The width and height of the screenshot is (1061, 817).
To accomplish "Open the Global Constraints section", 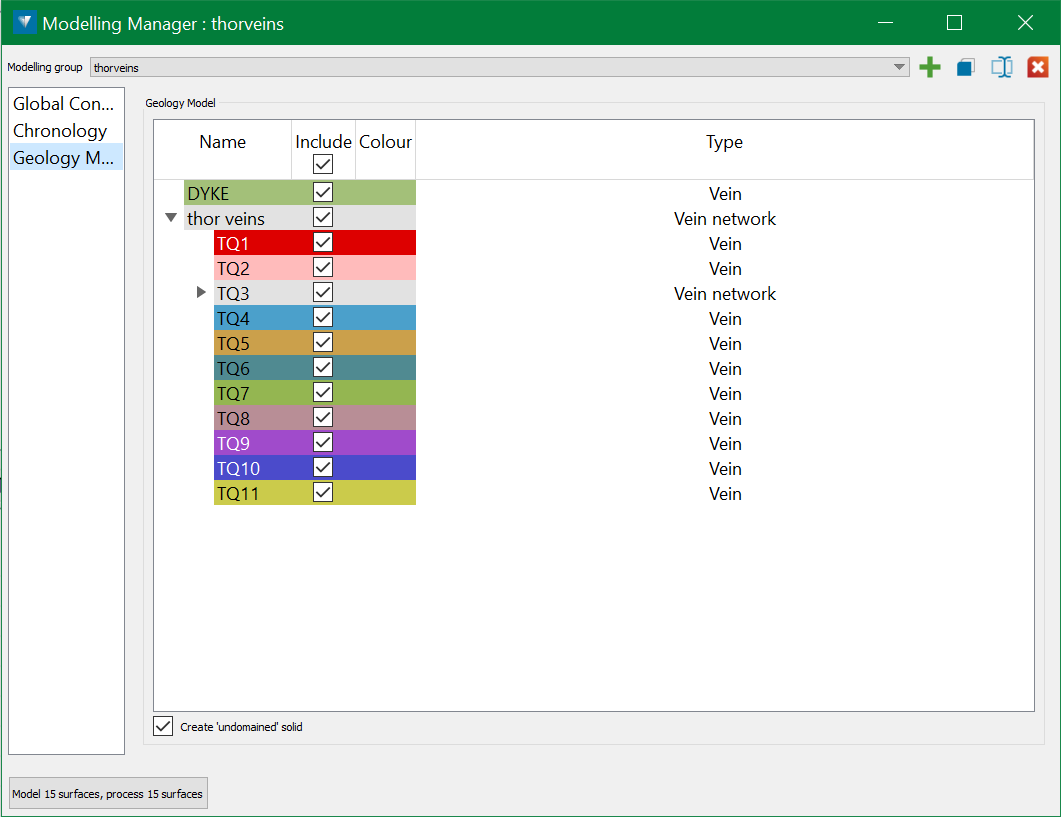I will tap(66, 104).
